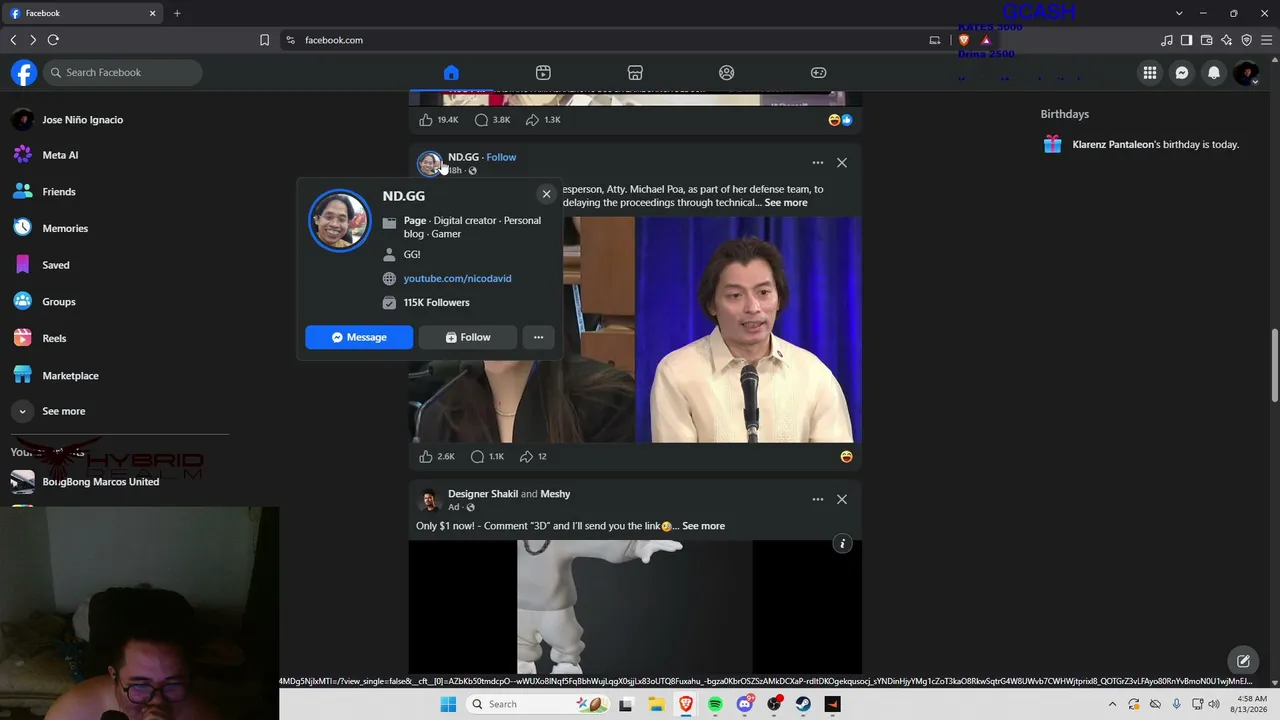Open the Gaming tab icon
1280x720 pixels.
[818, 72]
